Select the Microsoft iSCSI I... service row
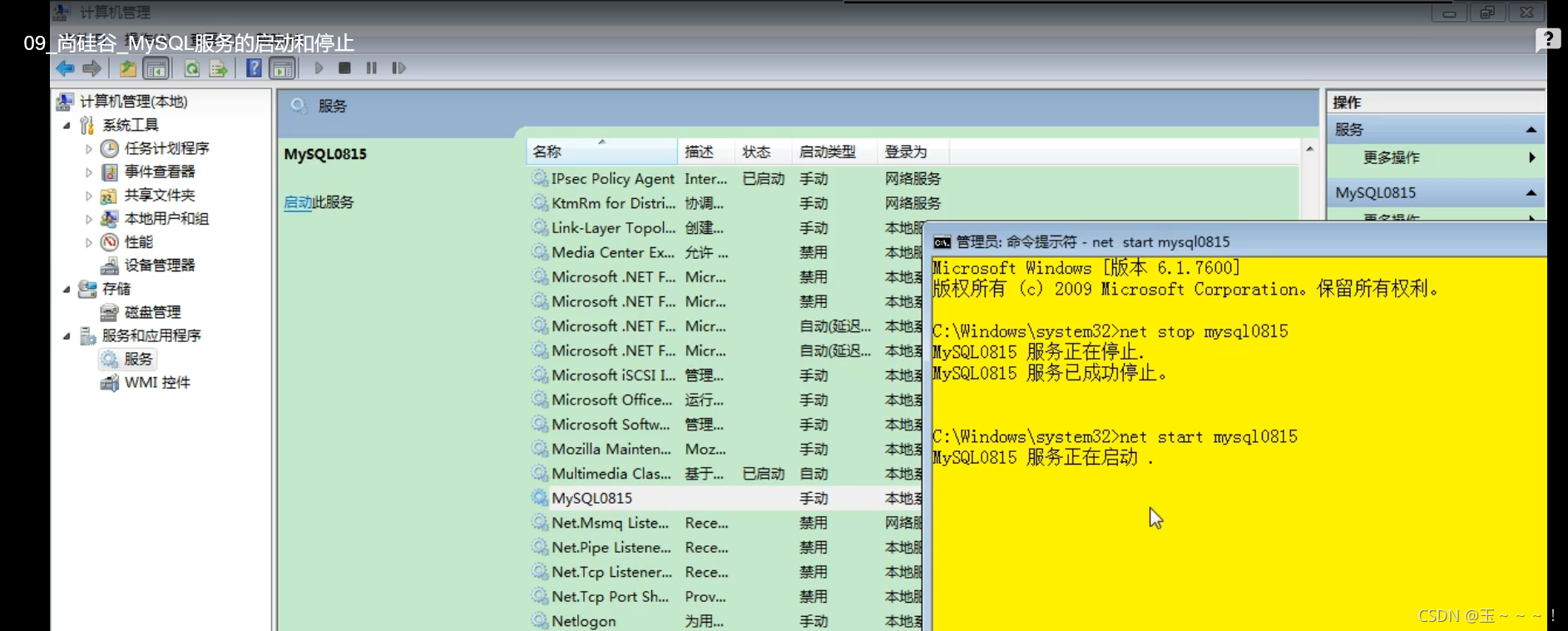This screenshot has width=1568, height=631. (725, 375)
